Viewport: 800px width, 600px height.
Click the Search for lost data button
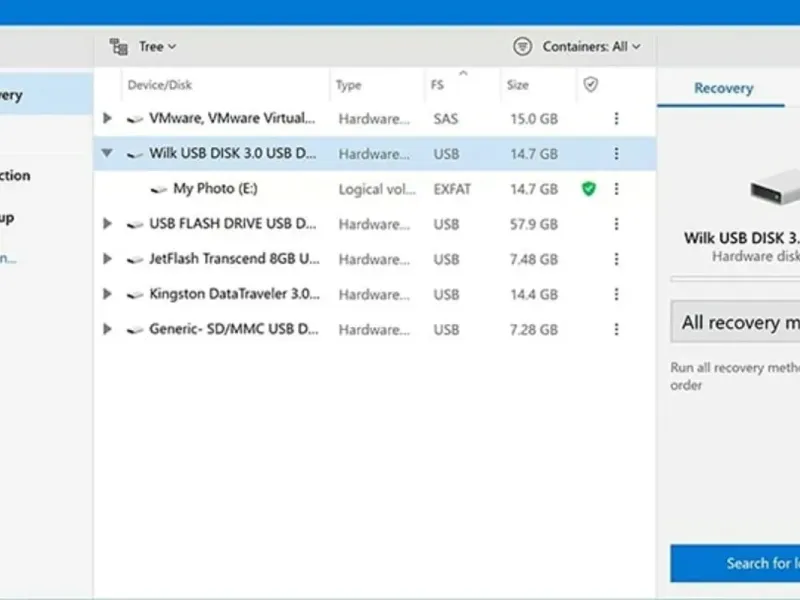(x=735, y=563)
